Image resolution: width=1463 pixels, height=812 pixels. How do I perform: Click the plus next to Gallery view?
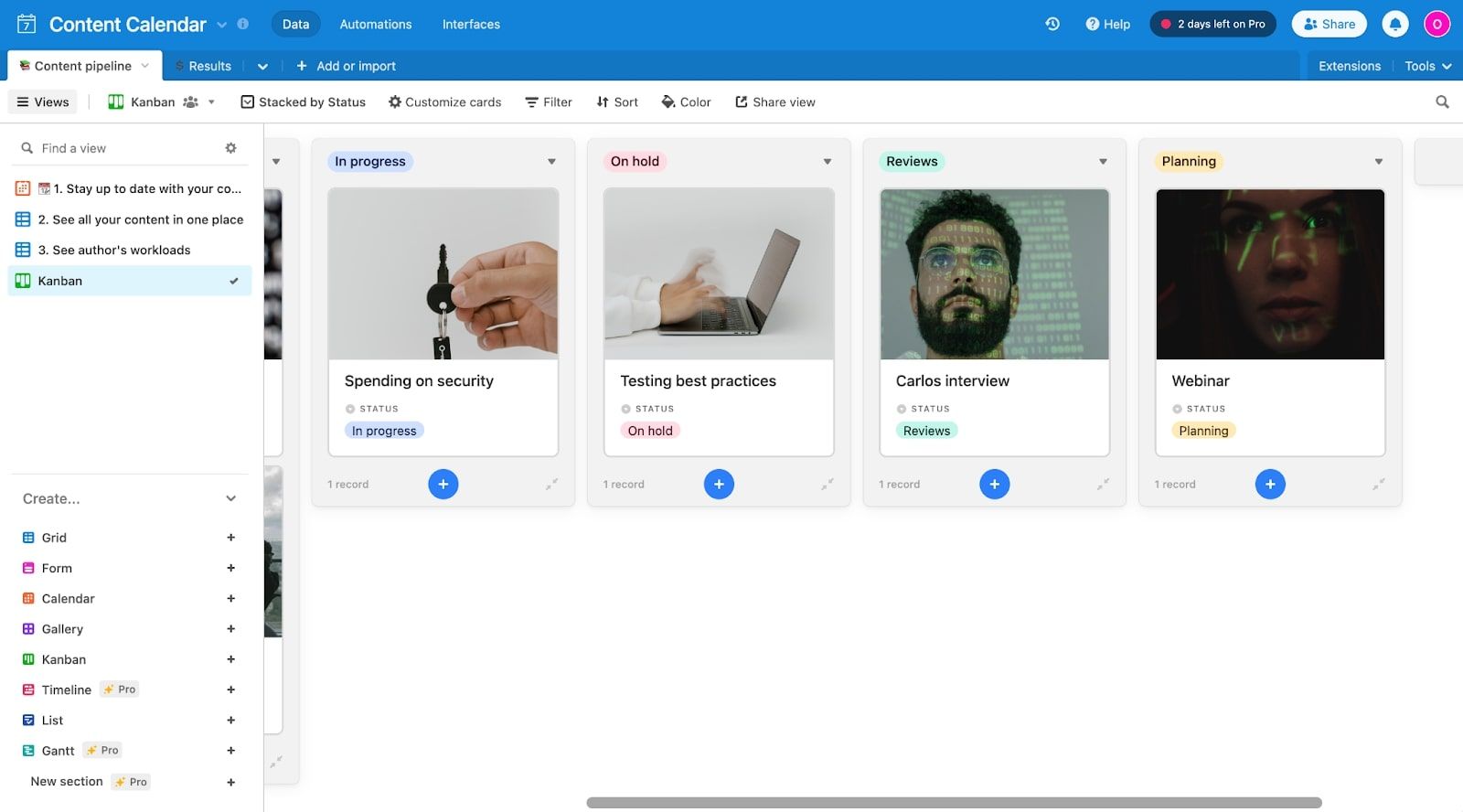pyautogui.click(x=230, y=629)
